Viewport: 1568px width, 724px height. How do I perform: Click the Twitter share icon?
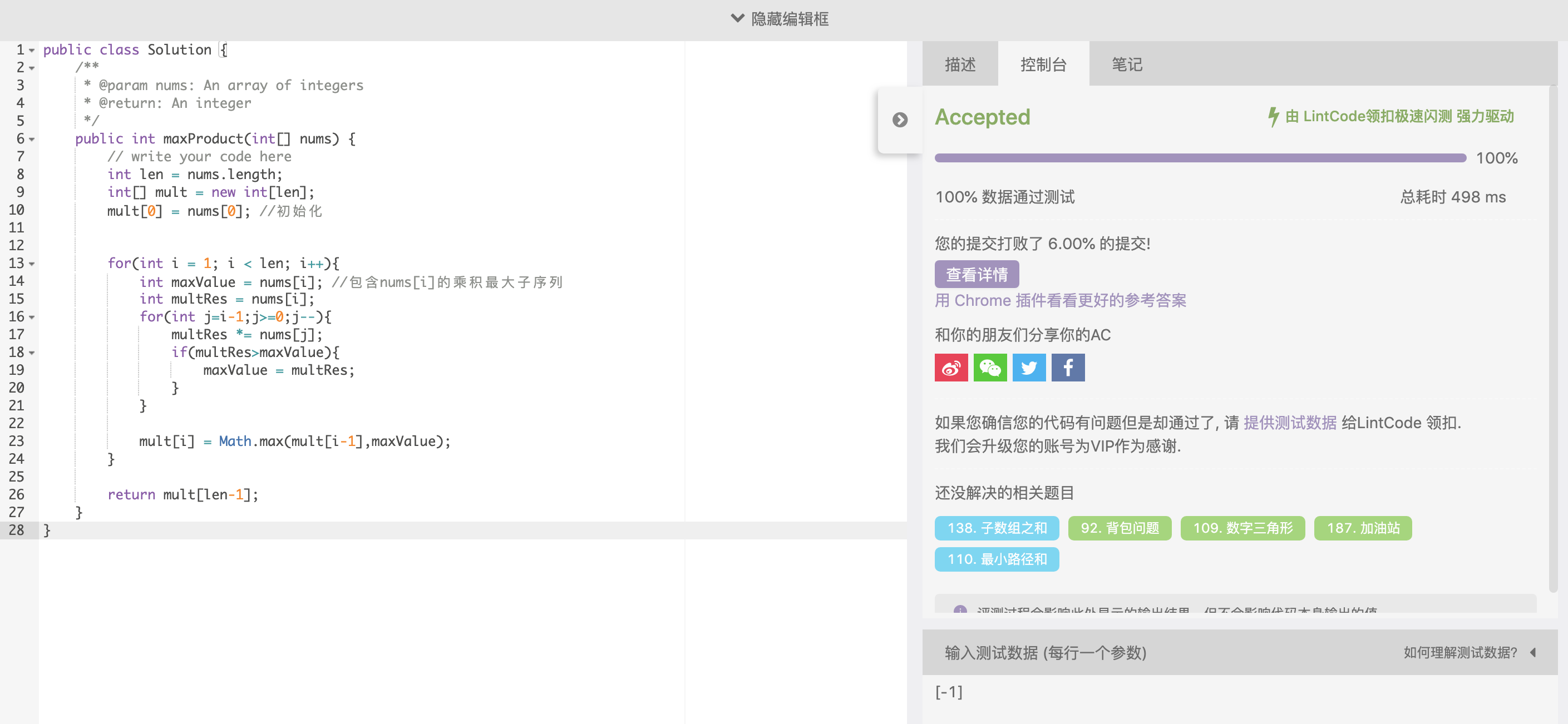tap(1029, 368)
